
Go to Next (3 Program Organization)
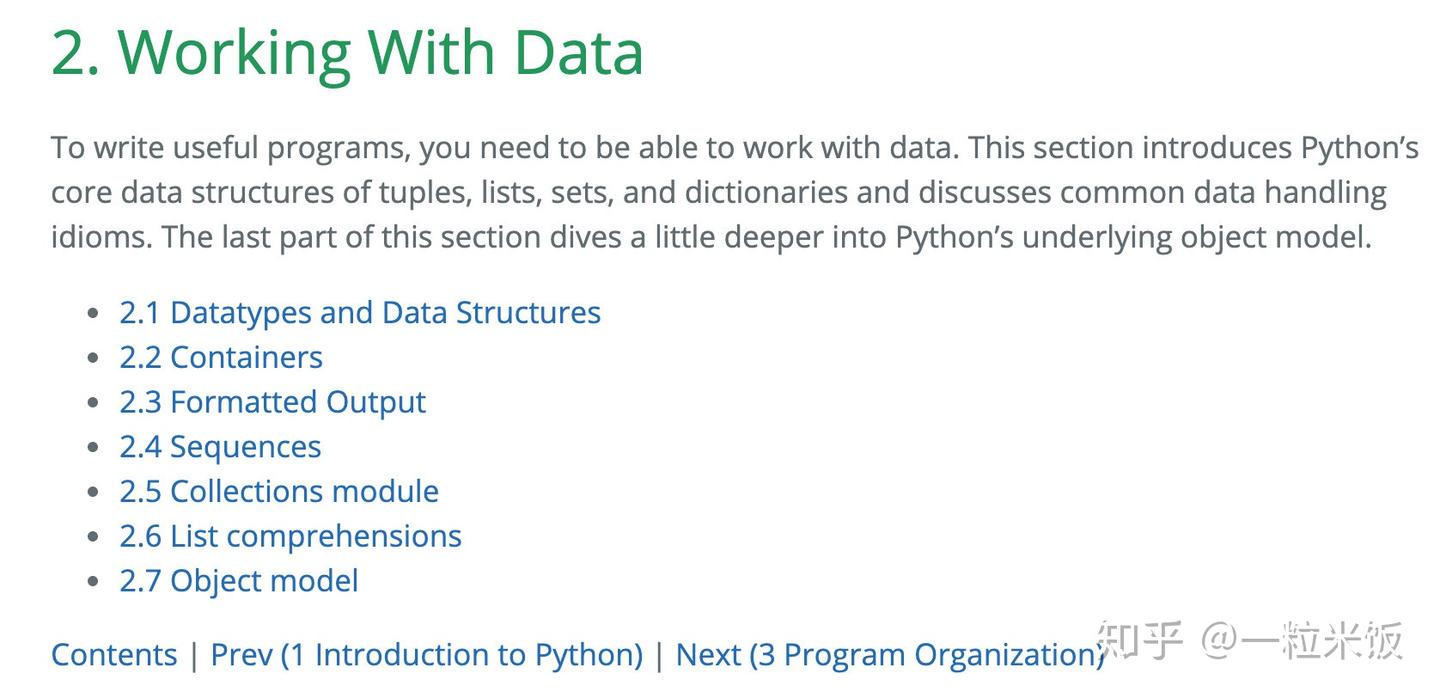888,655
